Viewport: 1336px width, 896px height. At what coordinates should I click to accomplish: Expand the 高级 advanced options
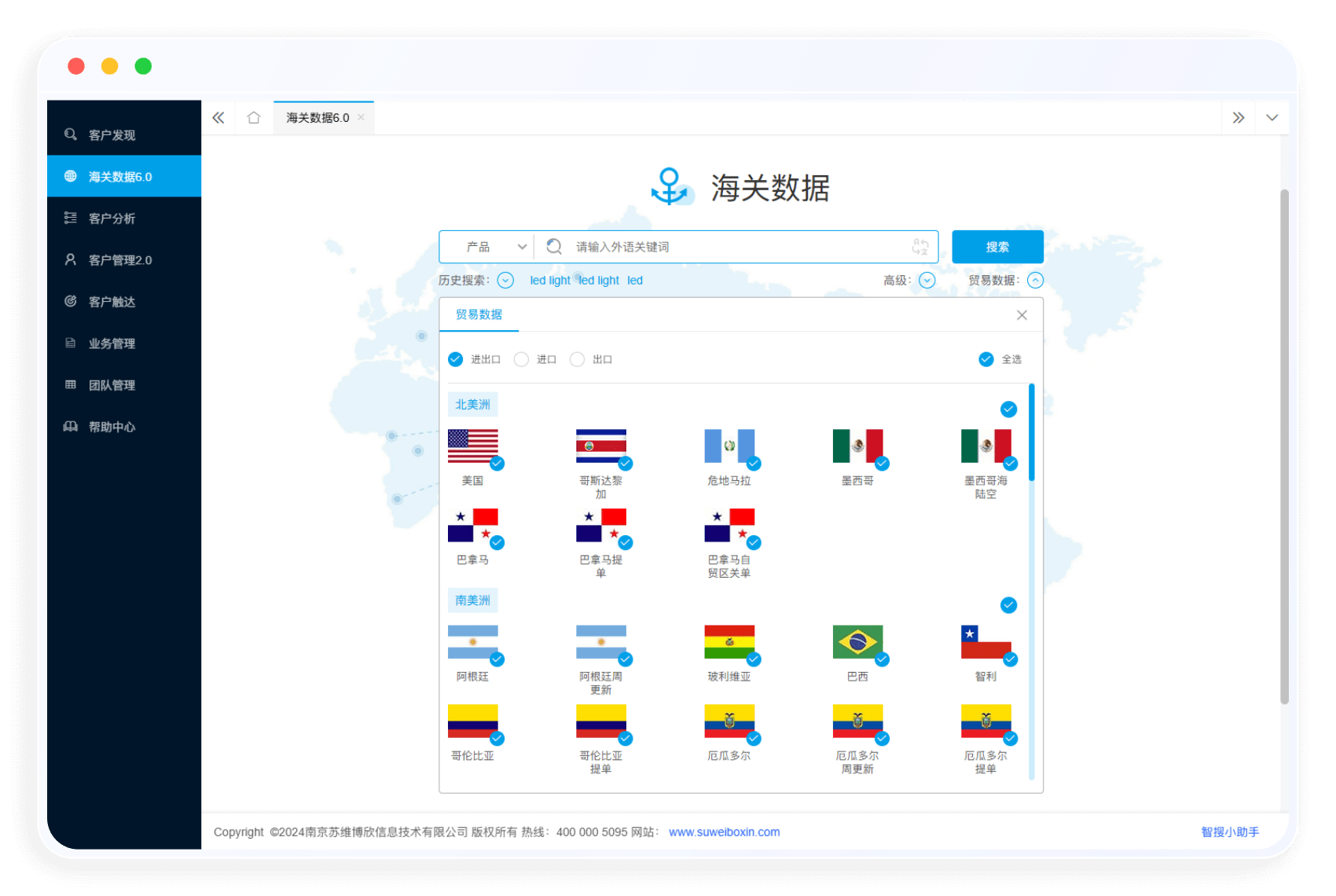pyautogui.click(x=927, y=281)
